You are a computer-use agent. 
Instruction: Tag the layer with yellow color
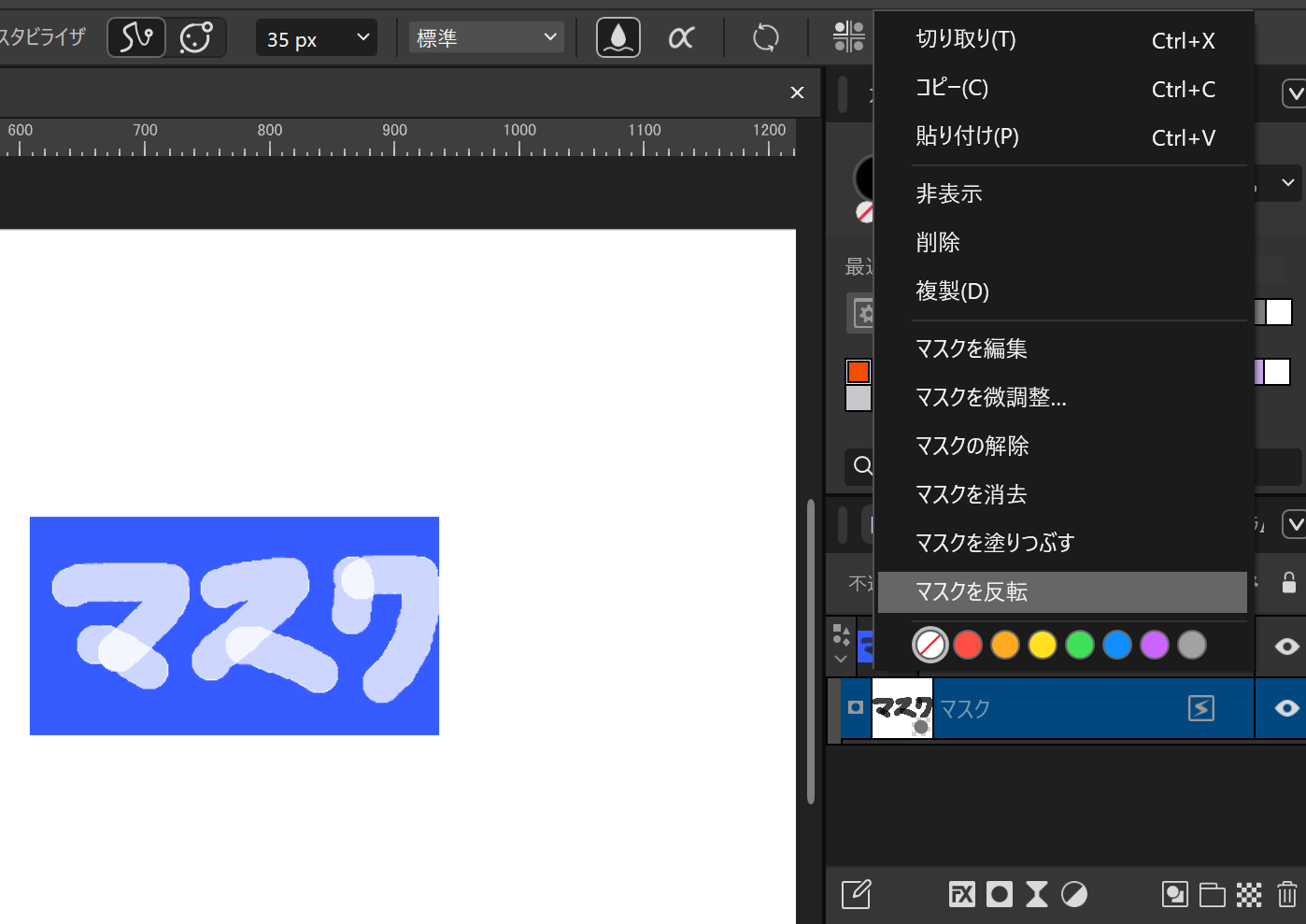coord(1043,645)
